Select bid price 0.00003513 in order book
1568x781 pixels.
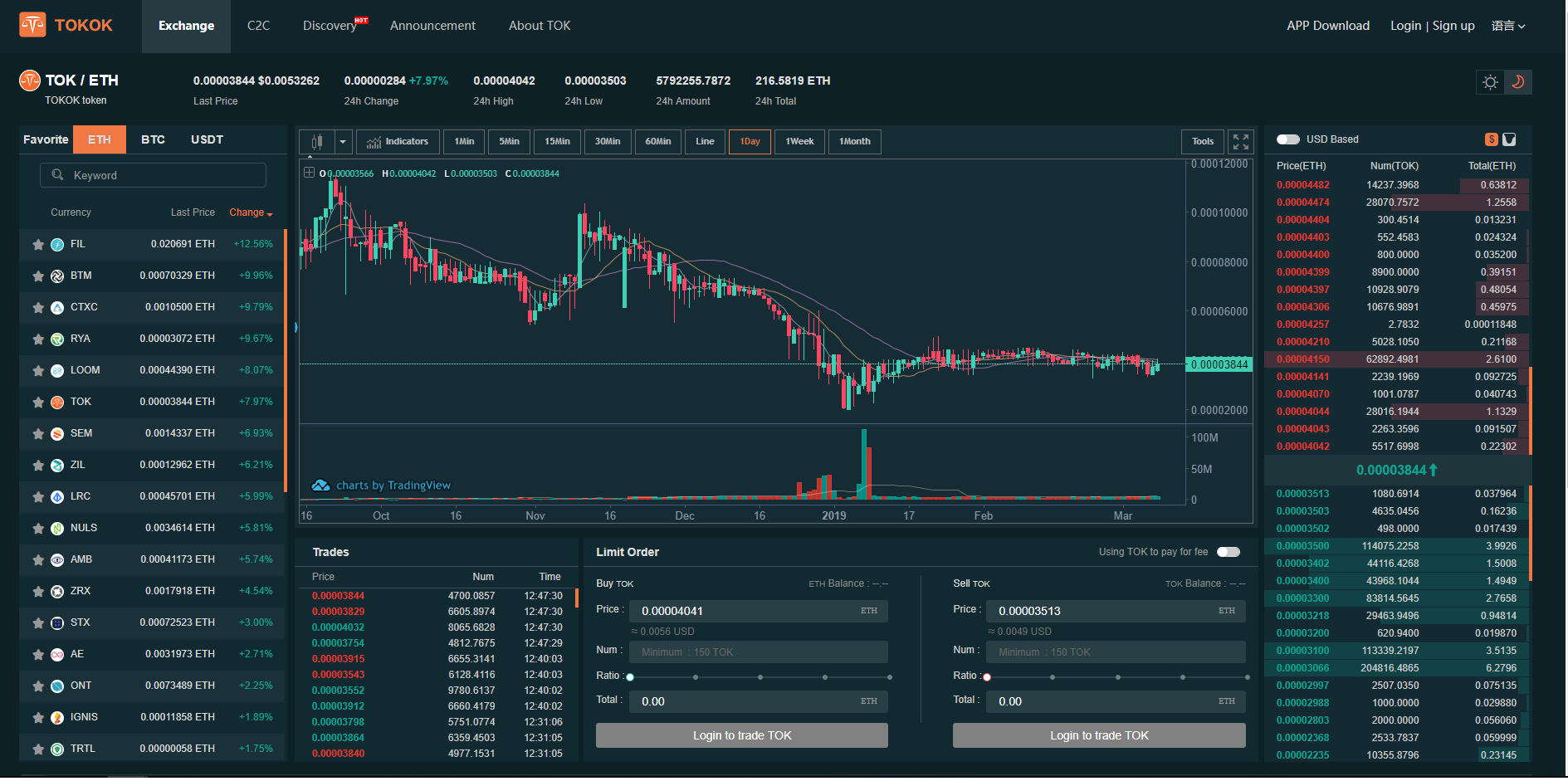pos(1302,494)
